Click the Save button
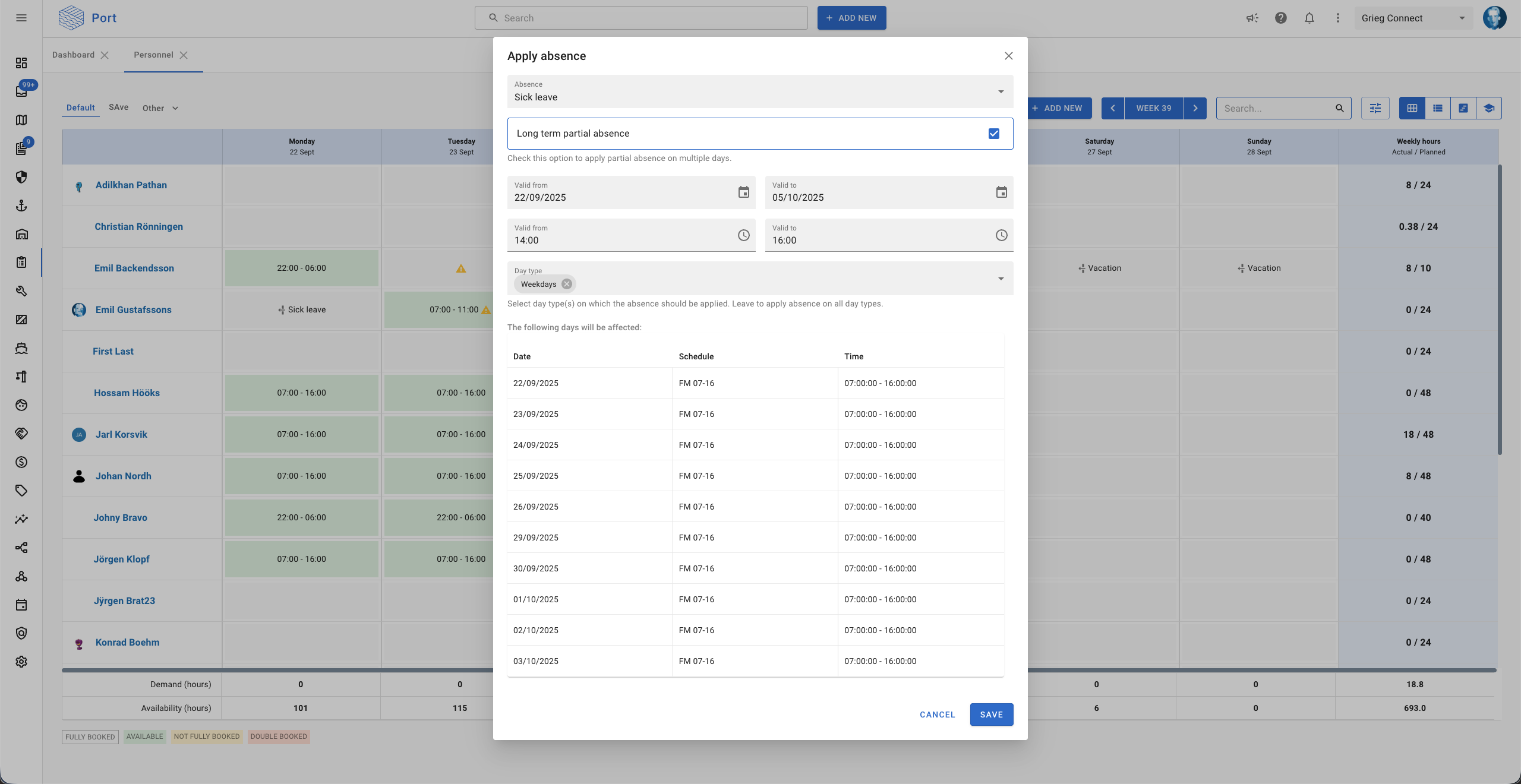Screen dimensions: 1521x784 pos(991,715)
